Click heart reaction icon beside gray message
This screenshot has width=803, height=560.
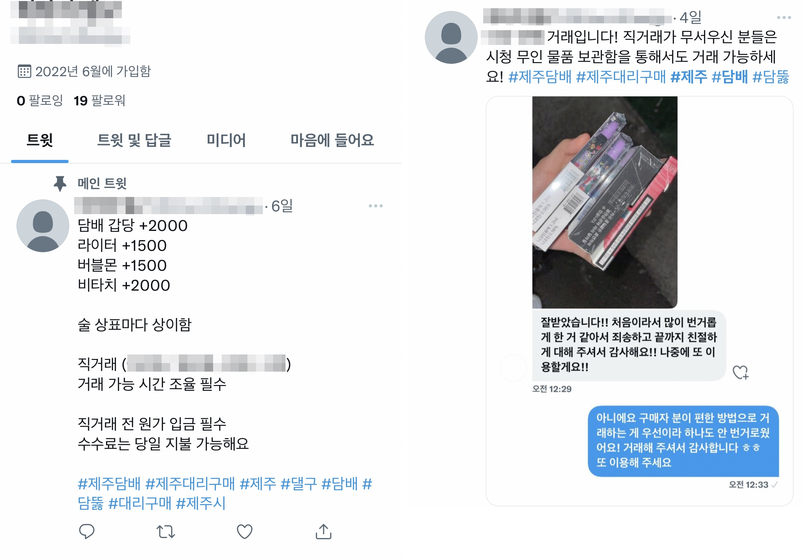[x=740, y=372]
